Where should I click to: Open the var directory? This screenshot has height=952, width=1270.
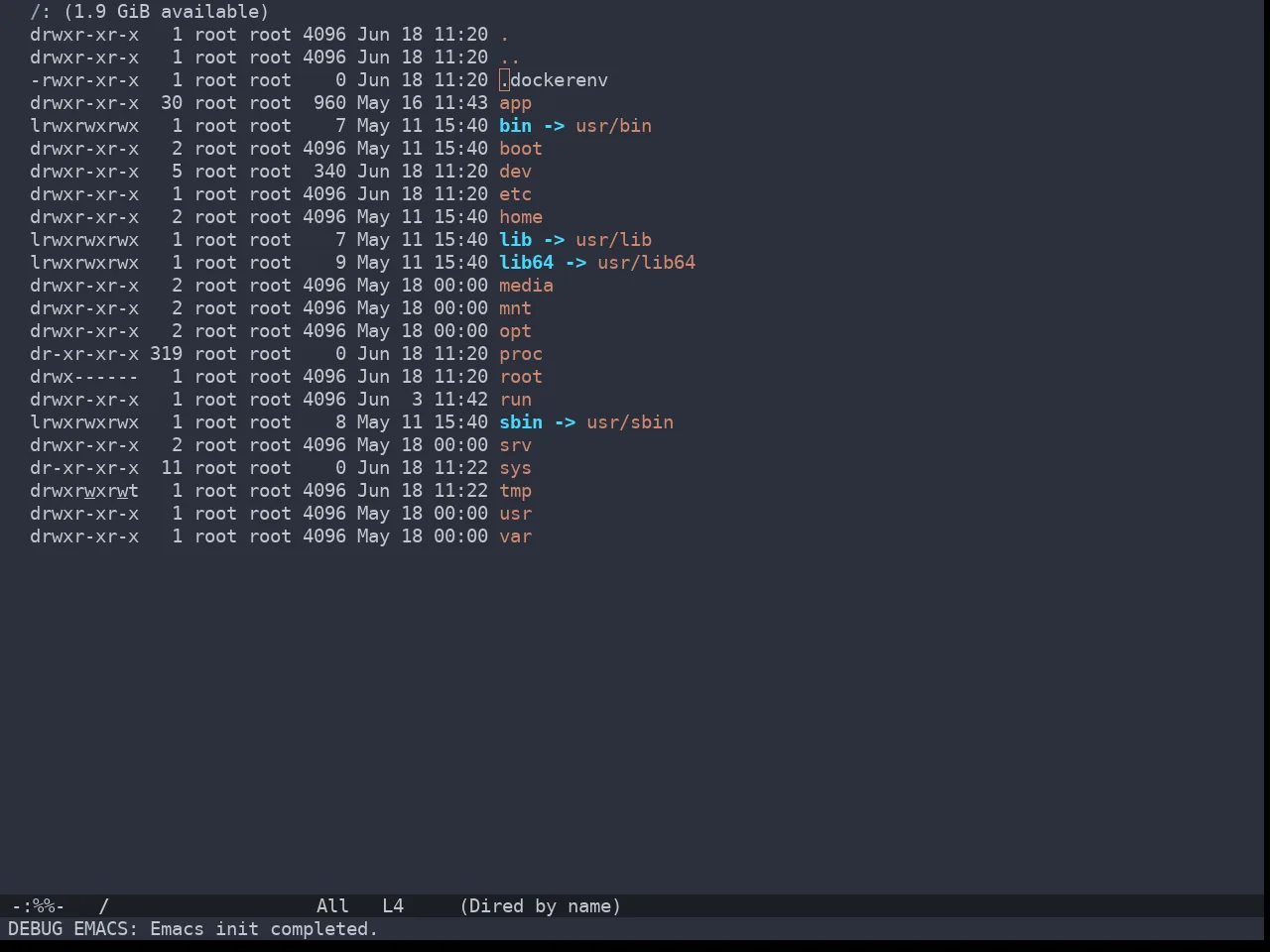click(515, 536)
